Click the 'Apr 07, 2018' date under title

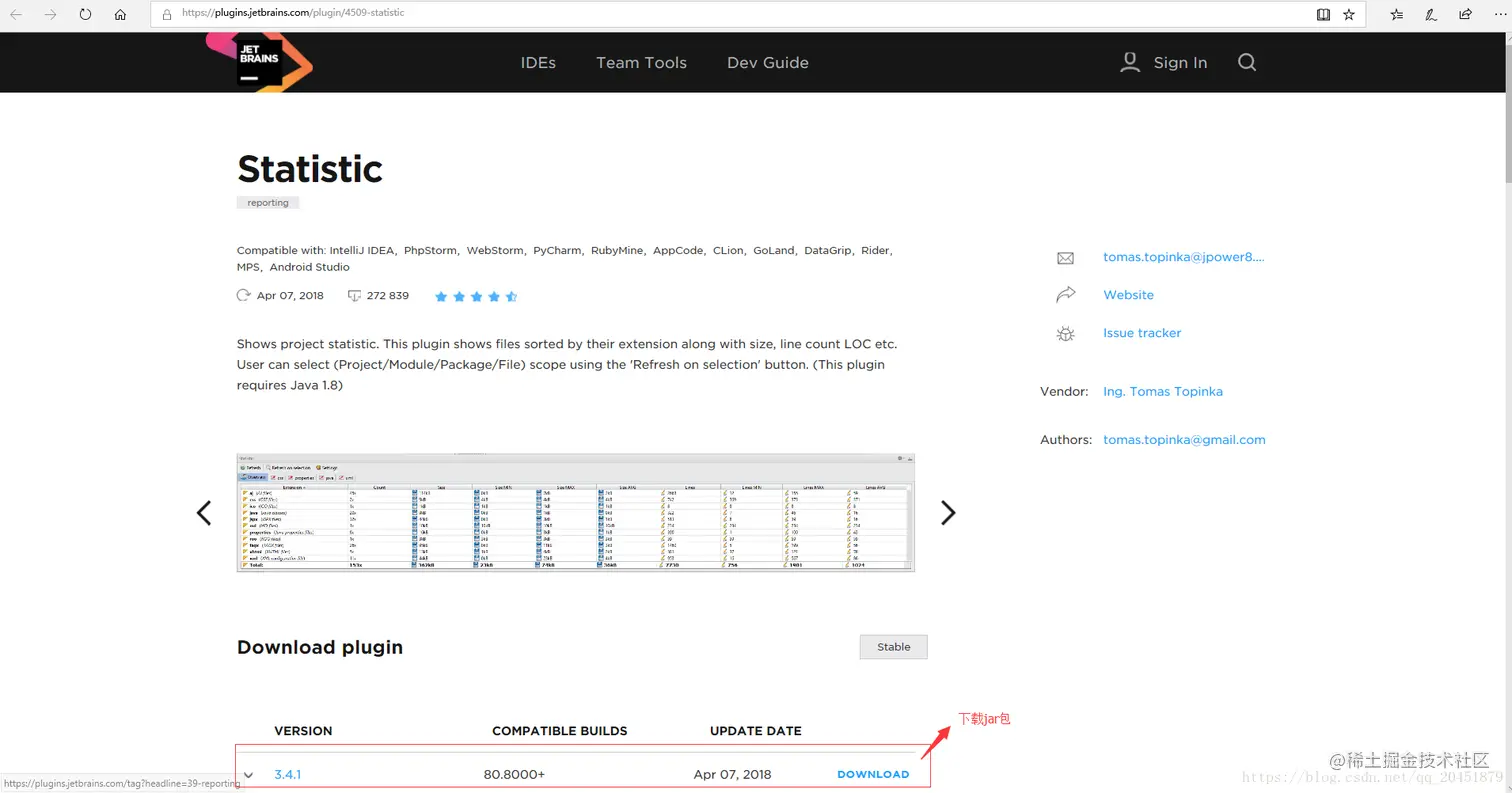click(290, 296)
